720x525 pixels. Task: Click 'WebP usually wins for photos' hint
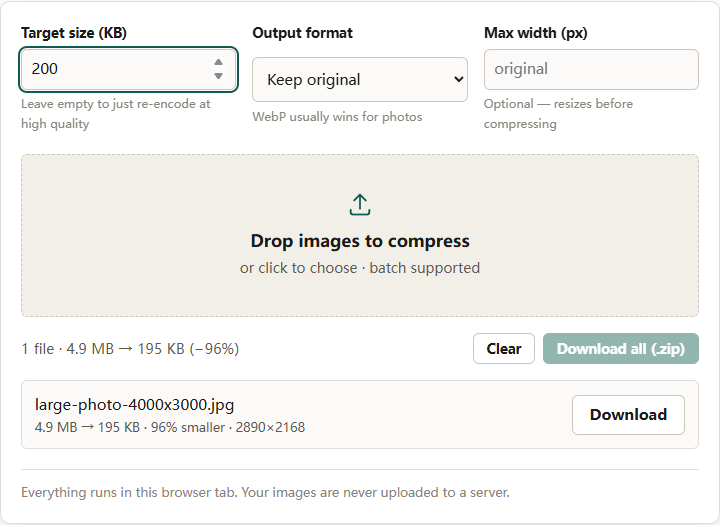point(337,117)
